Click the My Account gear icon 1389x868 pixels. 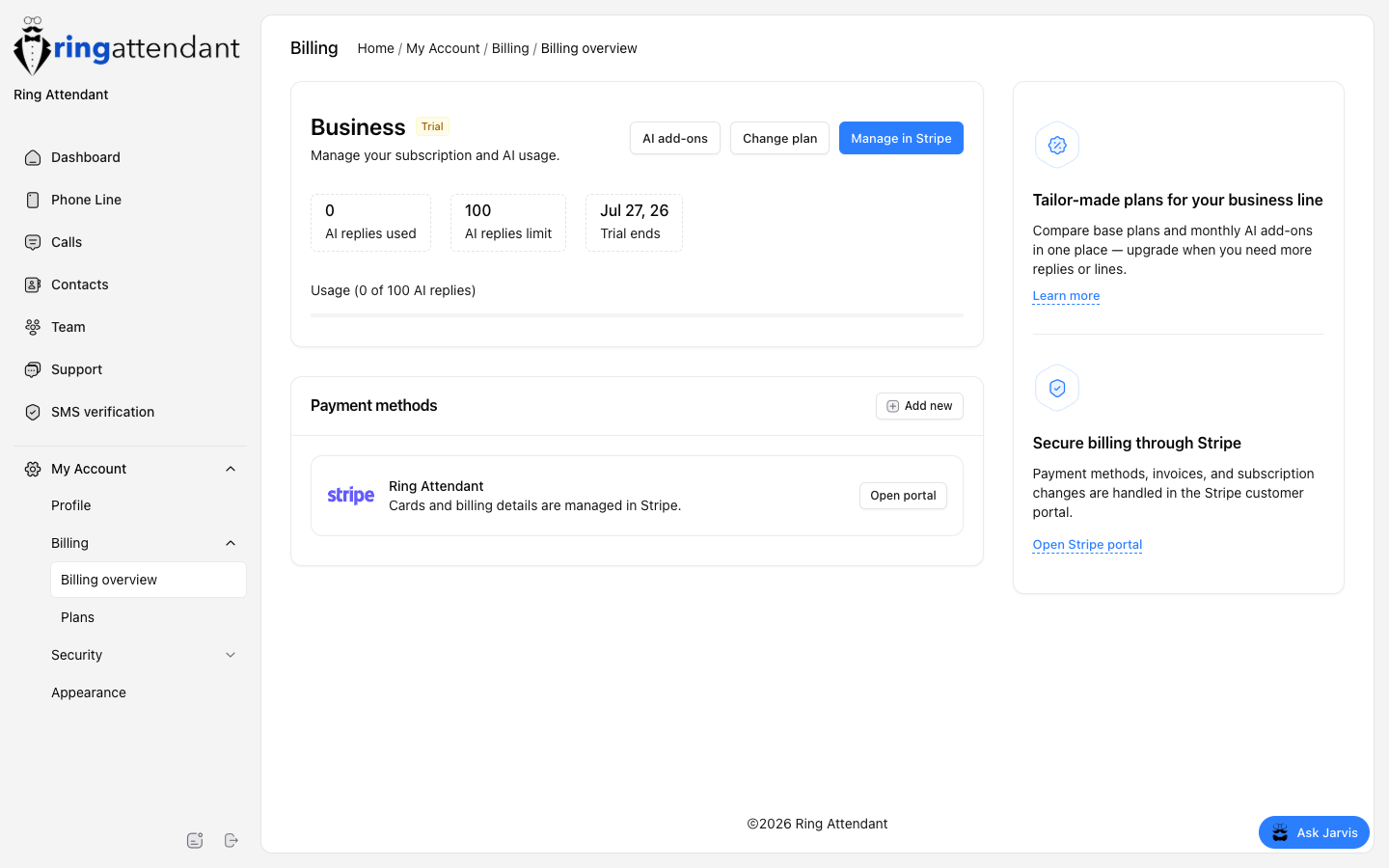pos(33,469)
